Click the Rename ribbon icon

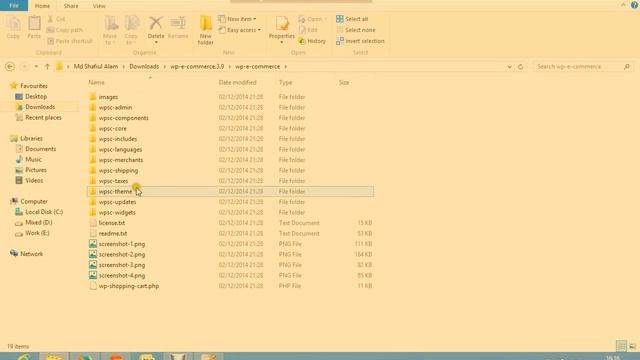pos(178,27)
